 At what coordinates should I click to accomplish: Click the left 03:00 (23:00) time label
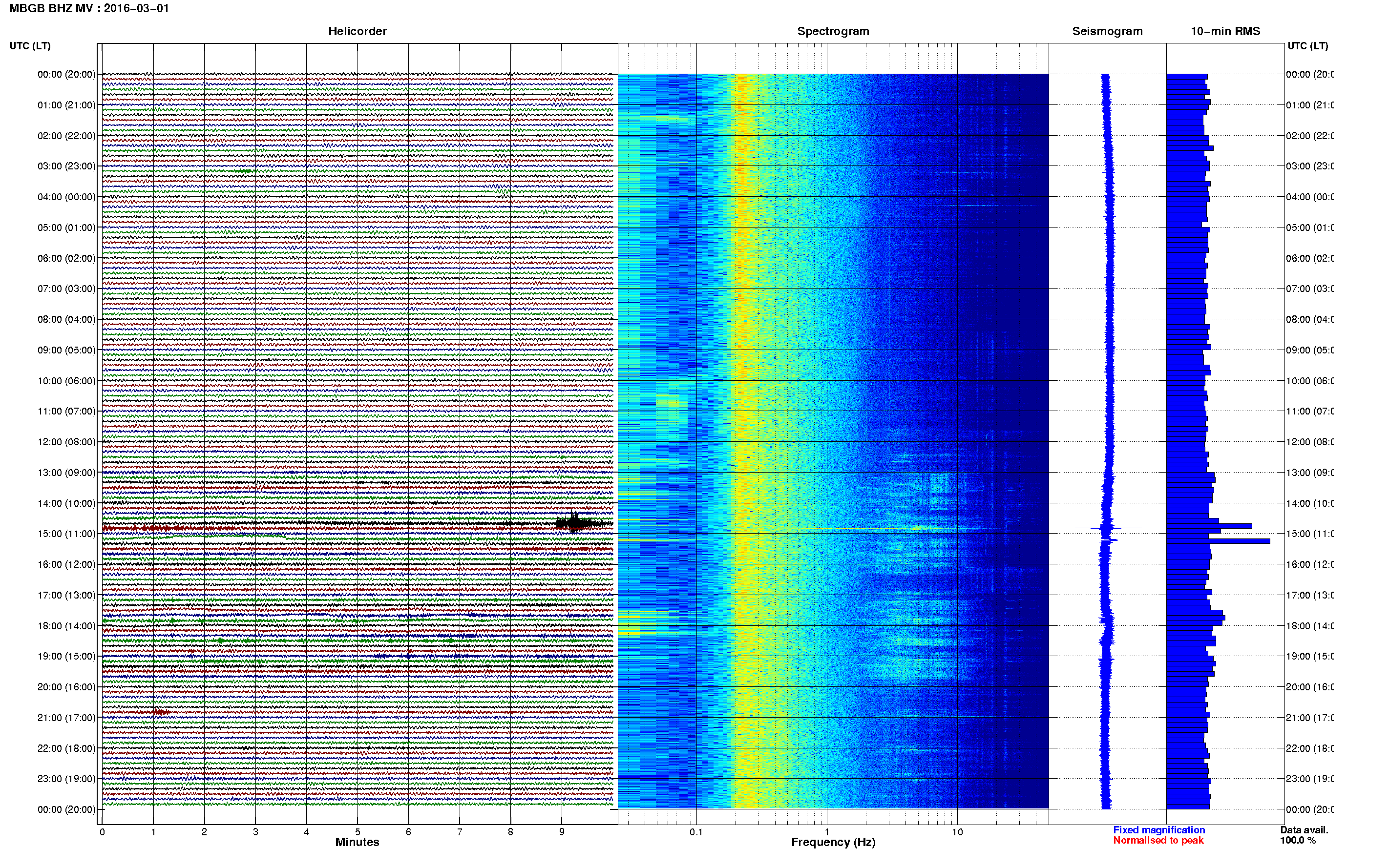pos(66,166)
